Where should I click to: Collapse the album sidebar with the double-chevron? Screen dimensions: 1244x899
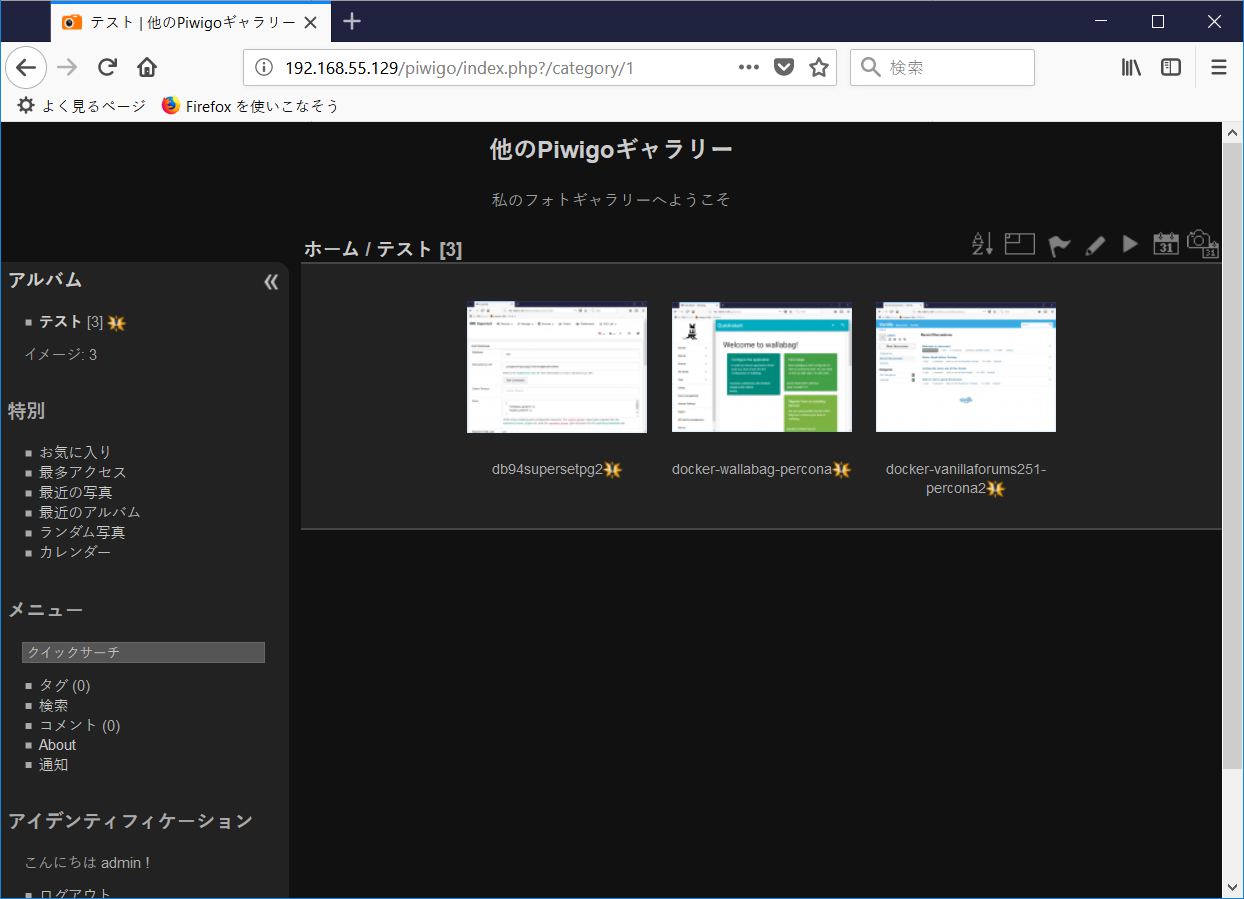coord(271,281)
